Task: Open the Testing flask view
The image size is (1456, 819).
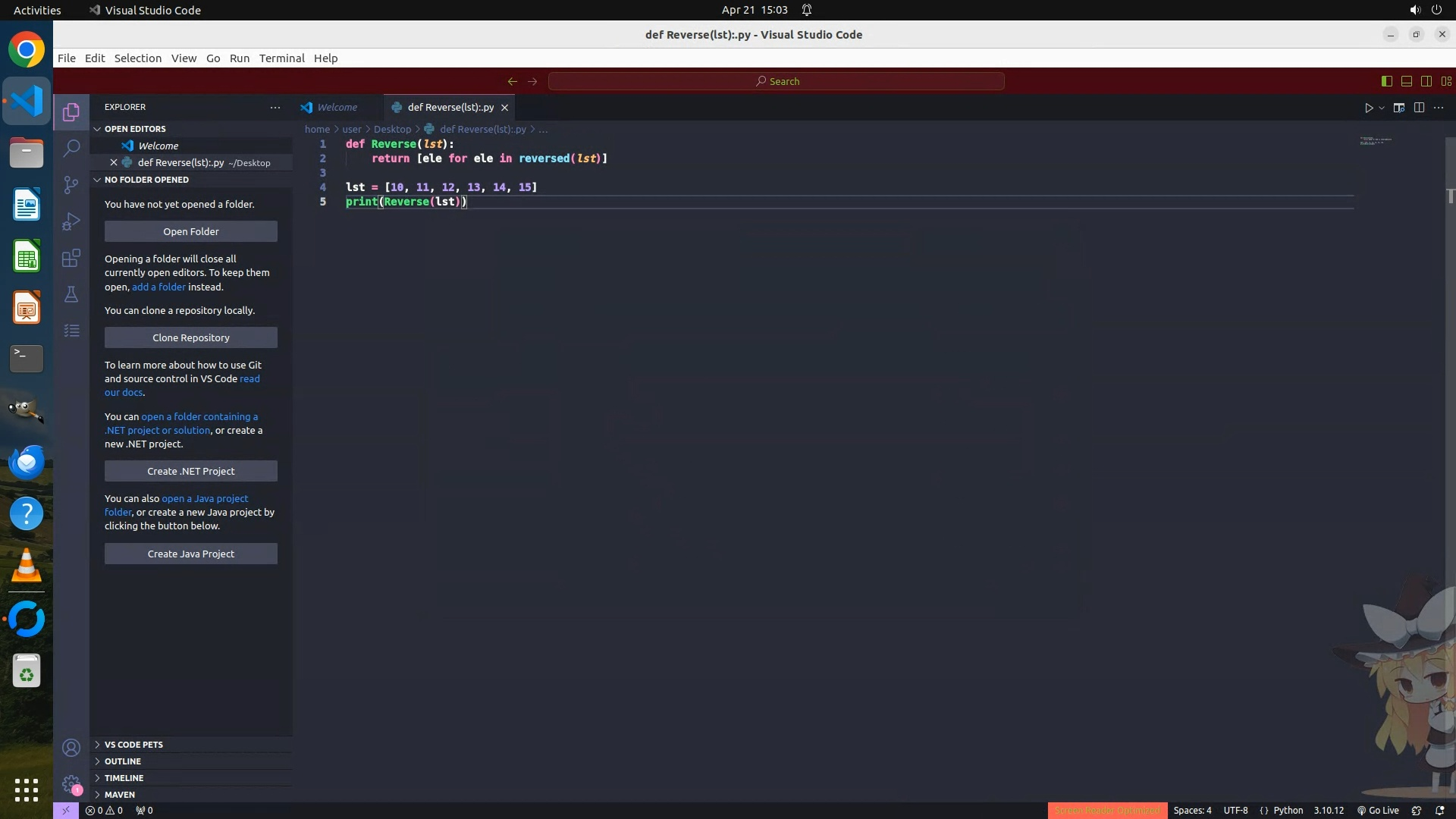Action: coord(71,294)
